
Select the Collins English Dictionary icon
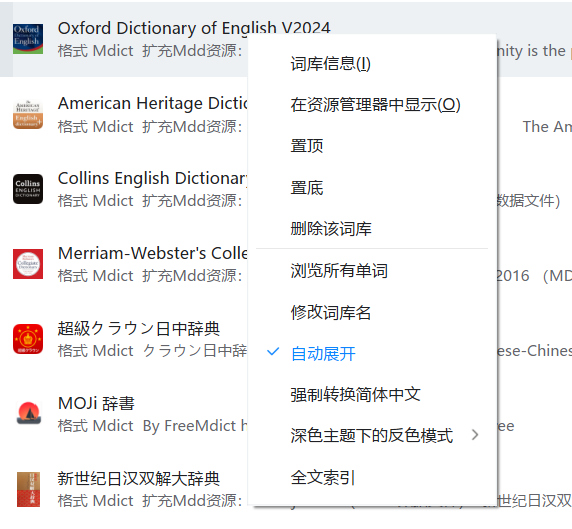click(28, 189)
